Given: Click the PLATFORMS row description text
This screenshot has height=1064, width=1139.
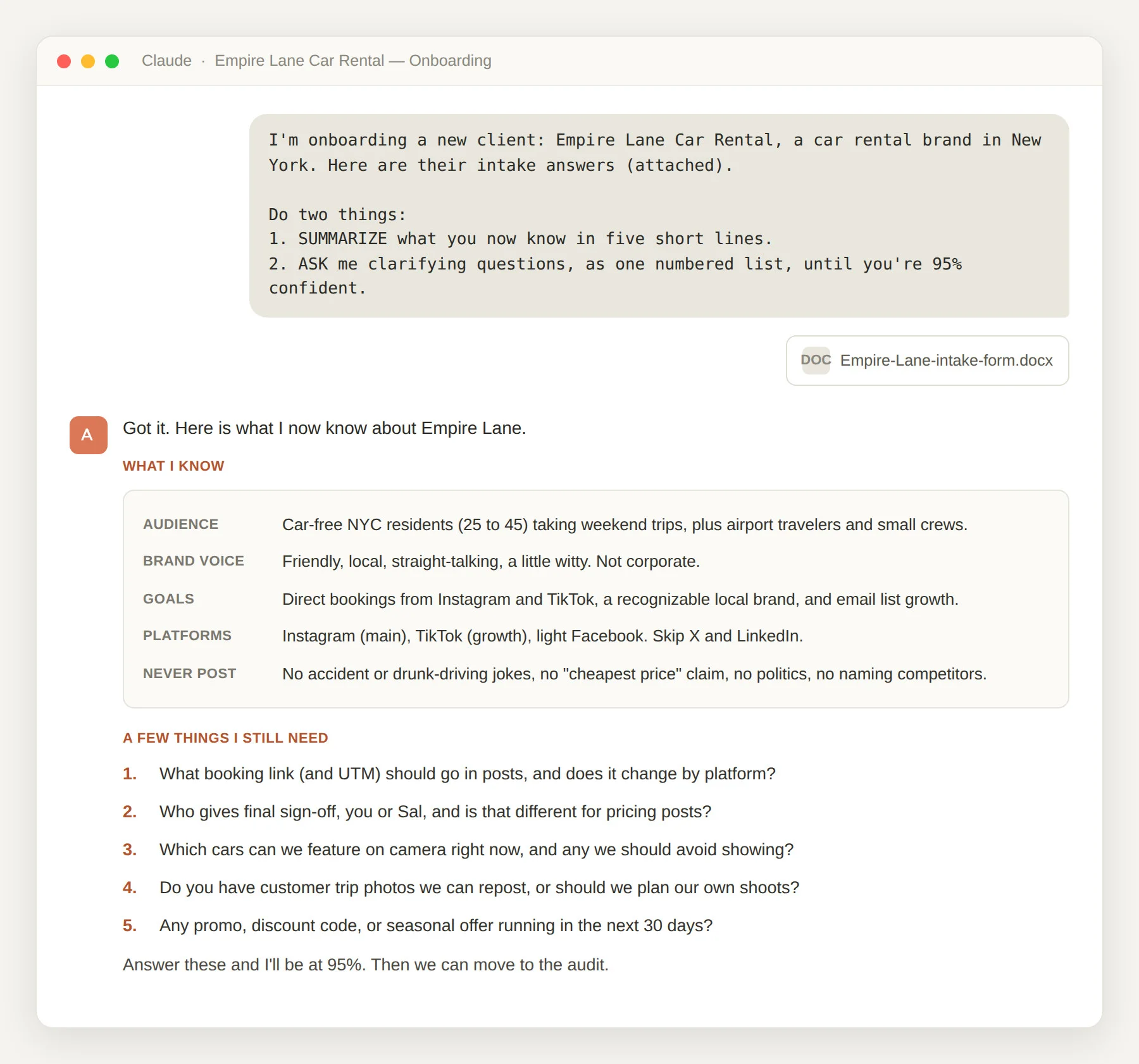Looking at the screenshot, I should tap(542, 636).
